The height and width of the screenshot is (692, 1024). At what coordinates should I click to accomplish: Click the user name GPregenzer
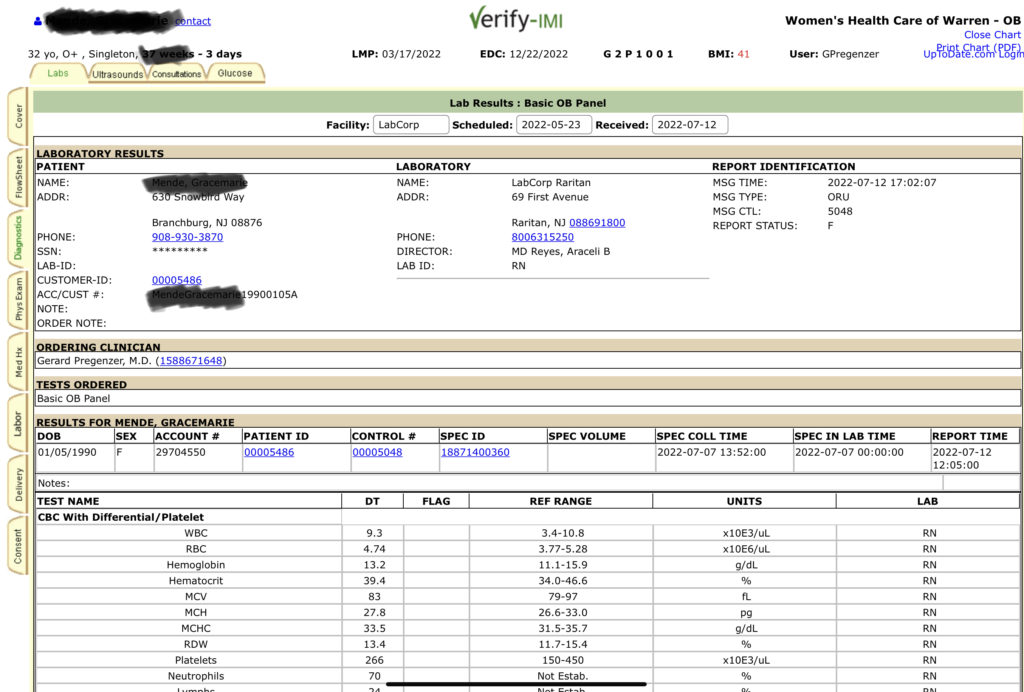pyautogui.click(x=850, y=54)
